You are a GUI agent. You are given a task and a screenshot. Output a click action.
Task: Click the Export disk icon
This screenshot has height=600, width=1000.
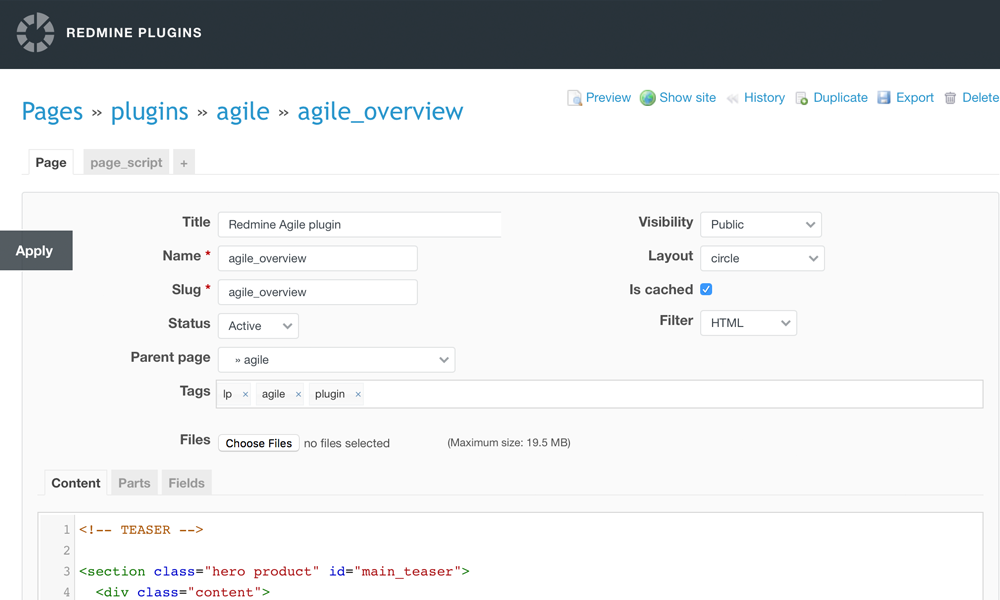pos(884,98)
